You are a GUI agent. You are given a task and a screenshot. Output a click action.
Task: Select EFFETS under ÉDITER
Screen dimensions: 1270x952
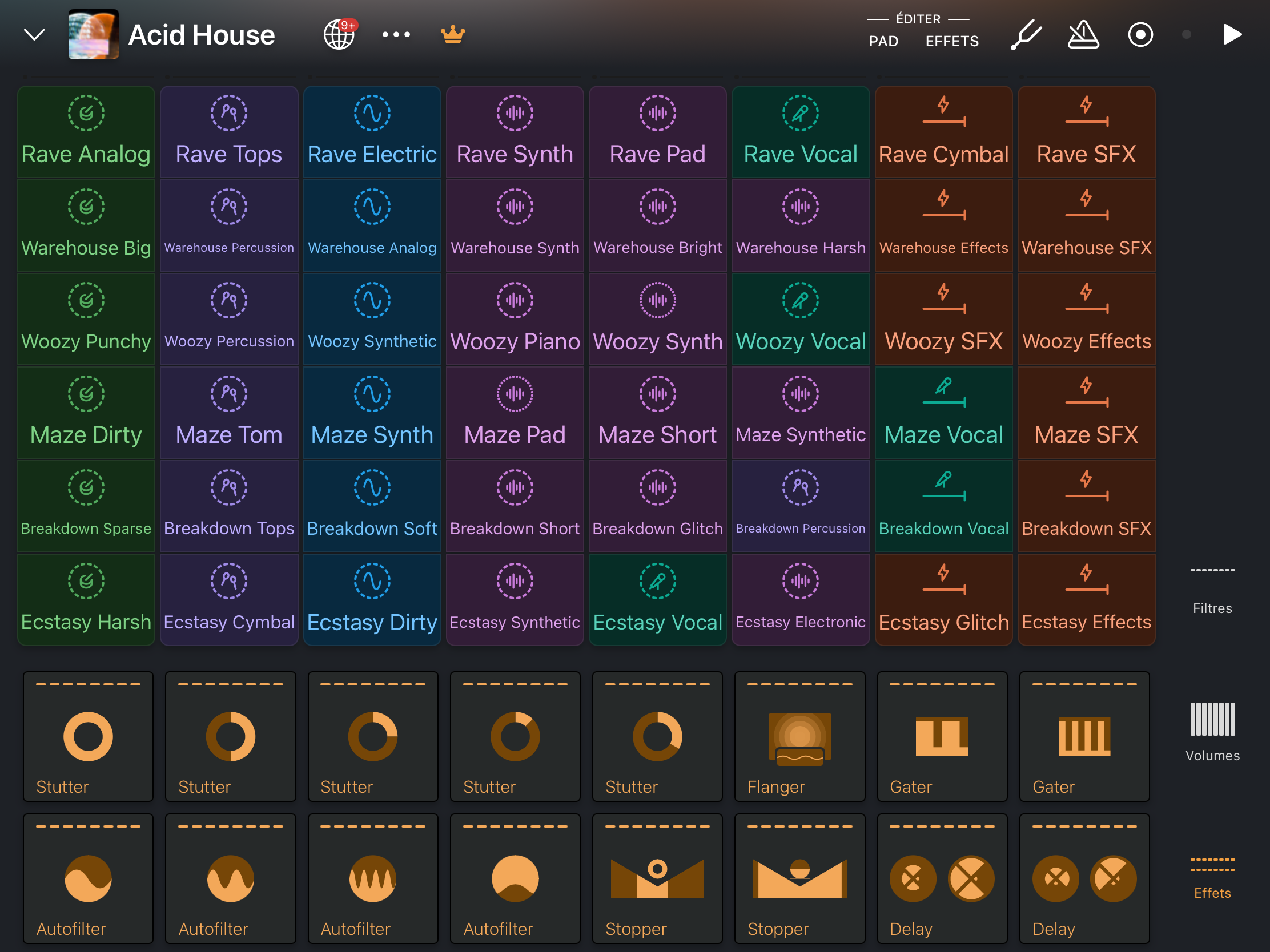tap(952, 41)
